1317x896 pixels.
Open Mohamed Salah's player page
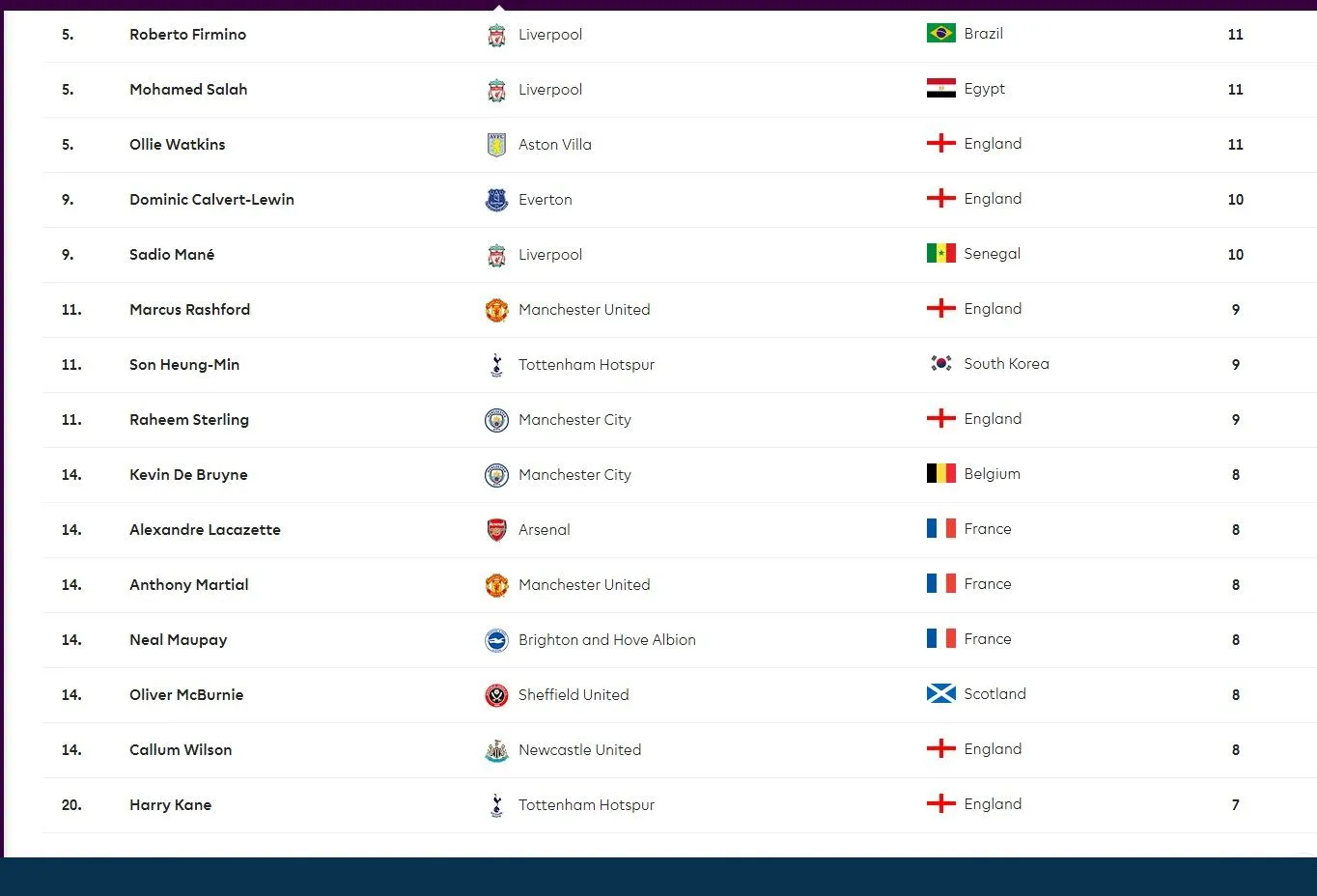tap(188, 90)
